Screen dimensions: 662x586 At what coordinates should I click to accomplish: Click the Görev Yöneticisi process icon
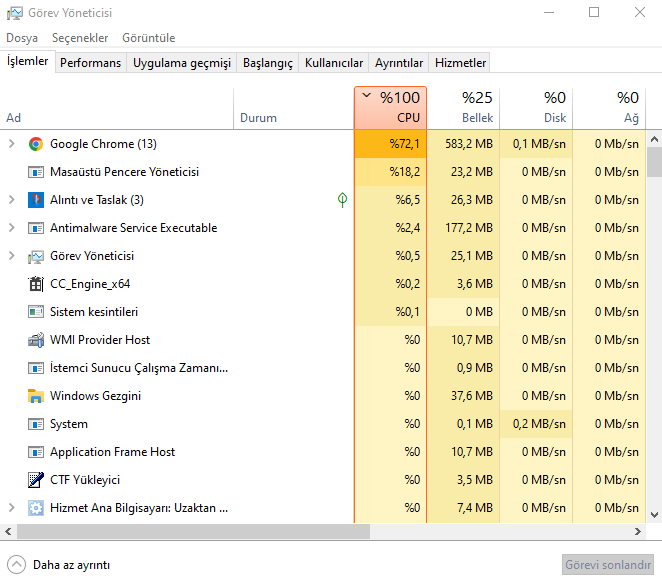(36, 256)
